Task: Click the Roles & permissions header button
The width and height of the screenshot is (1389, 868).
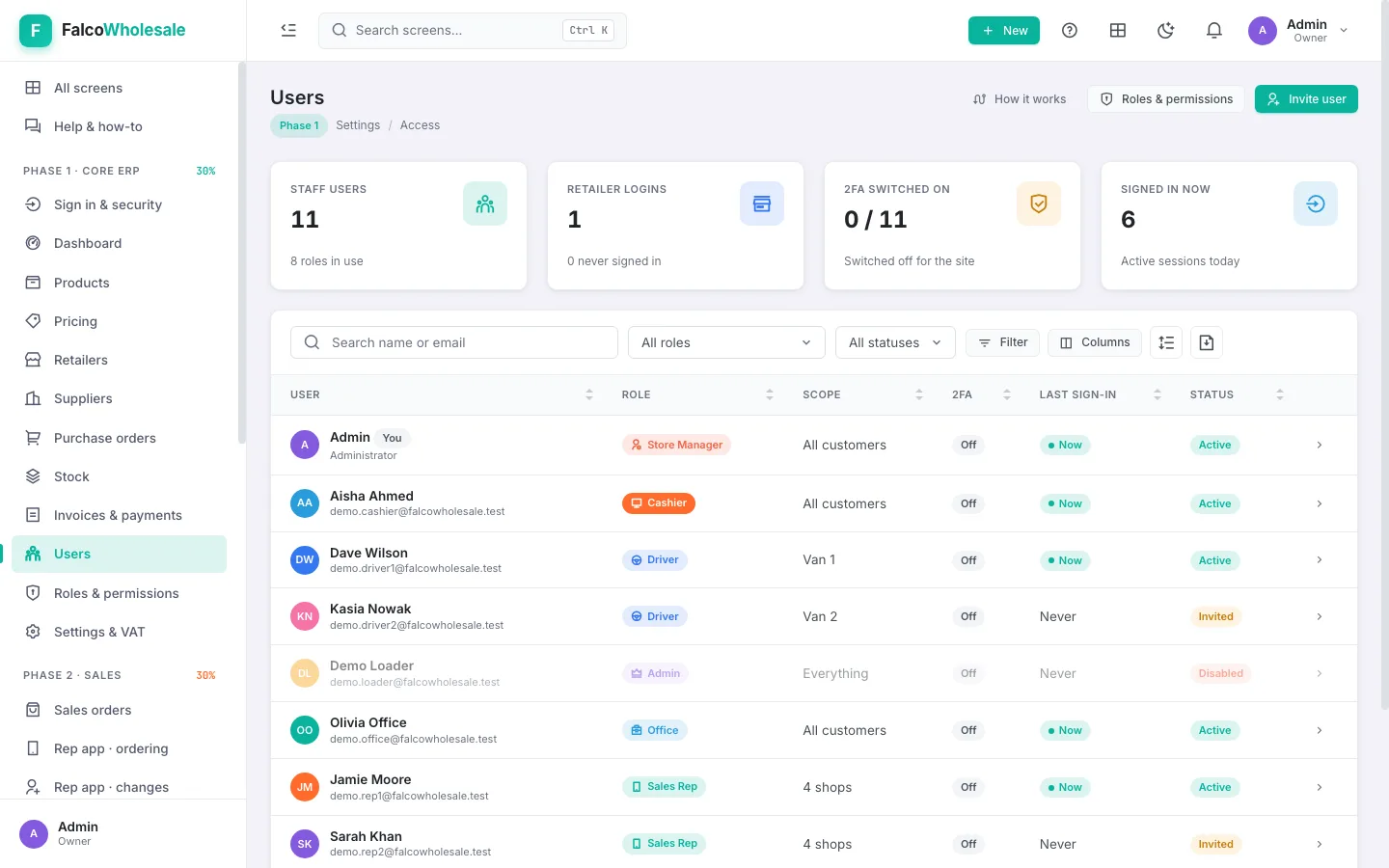Action: [1166, 99]
